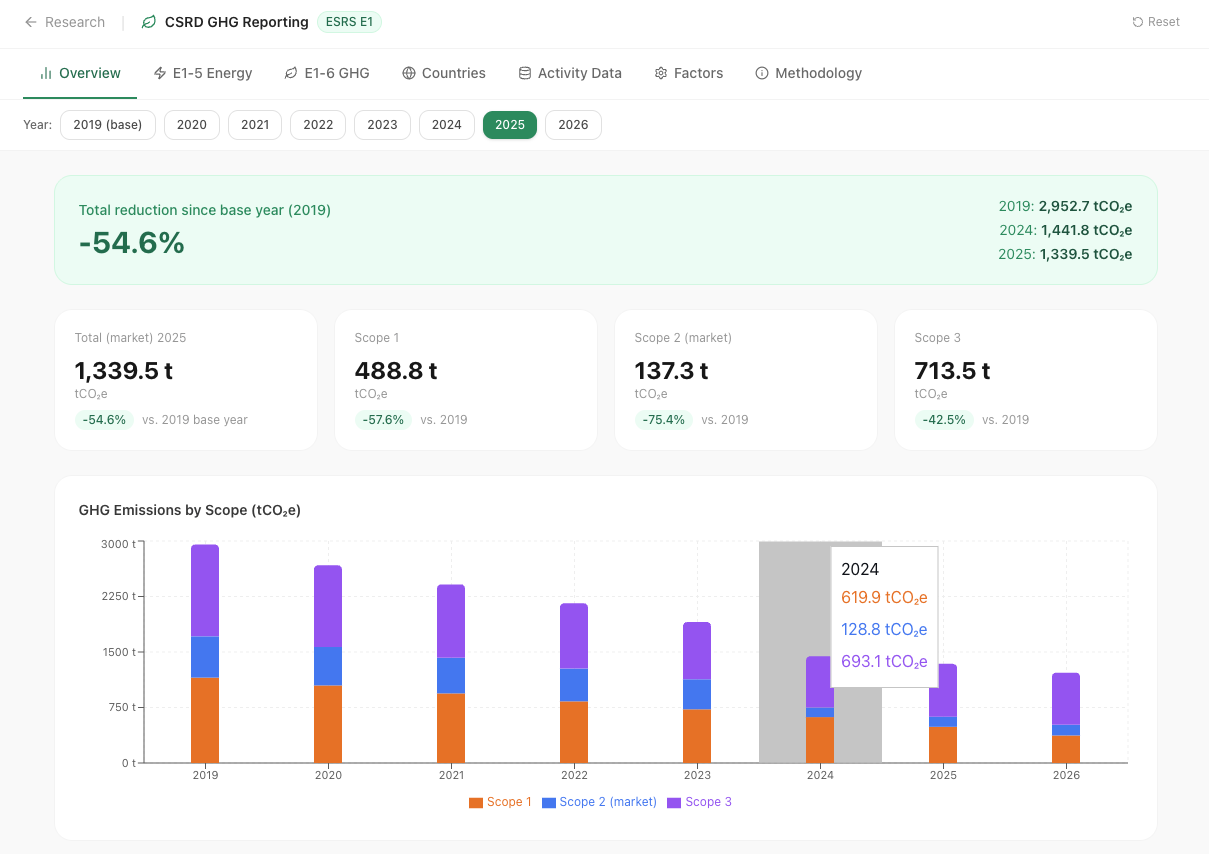Click the 619.9 tCO₂e tooltip value
The height and width of the screenshot is (854, 1209).
point(884,598)
